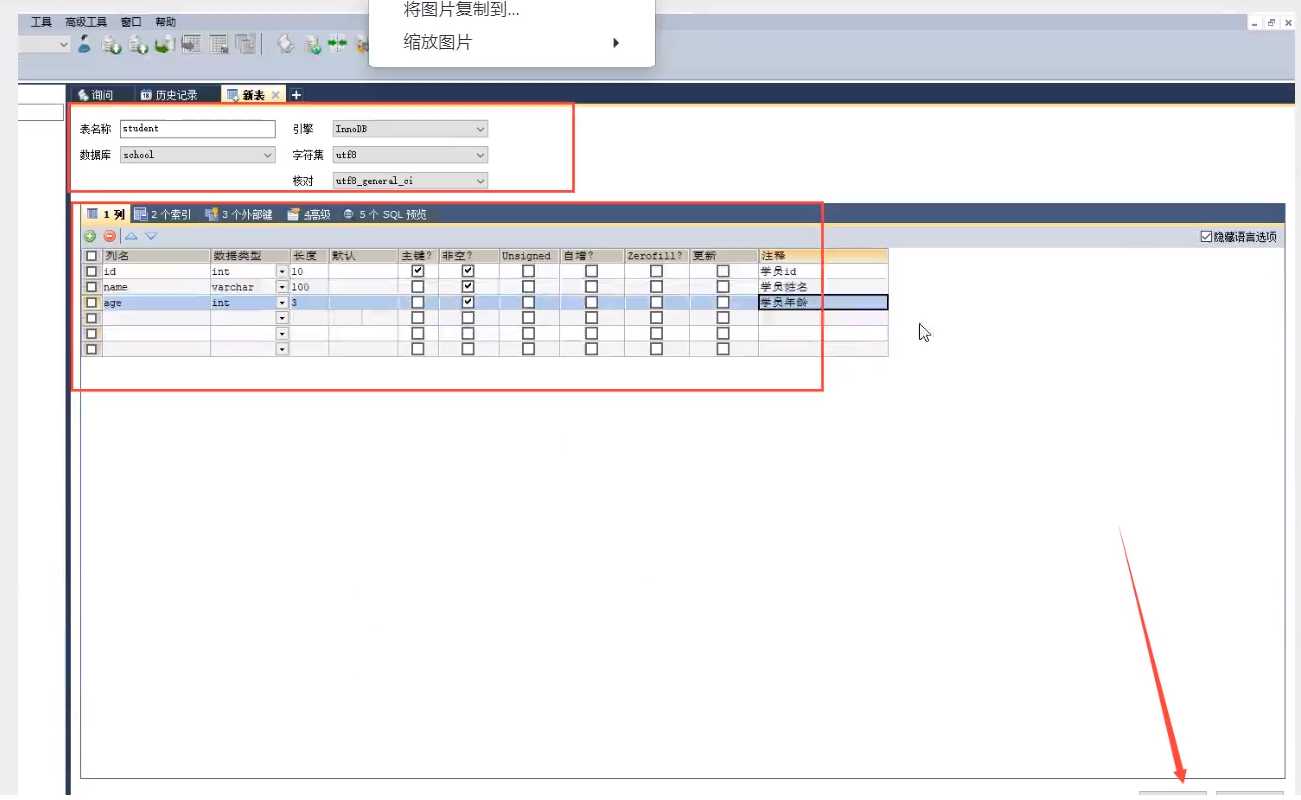Screen dimensions: 1301x800
Task: Click the first database icon with green arrow
Action: point(113,44)
